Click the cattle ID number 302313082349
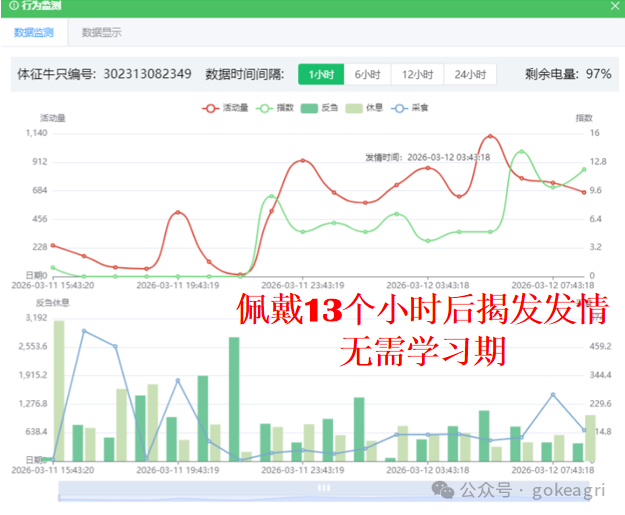Viewport: 625px width, 515px height. click(147, 74)
